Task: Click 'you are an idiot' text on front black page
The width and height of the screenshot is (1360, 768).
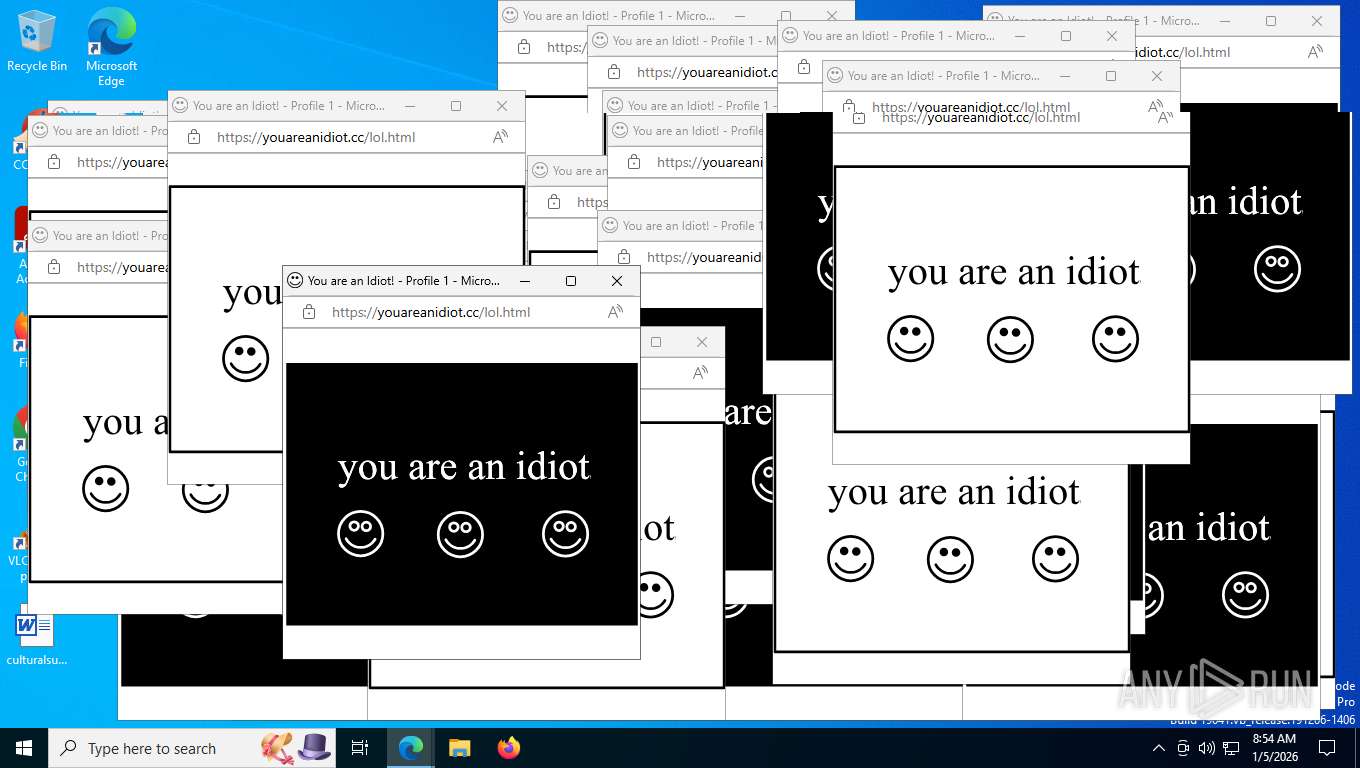Action: coord(464,467)
